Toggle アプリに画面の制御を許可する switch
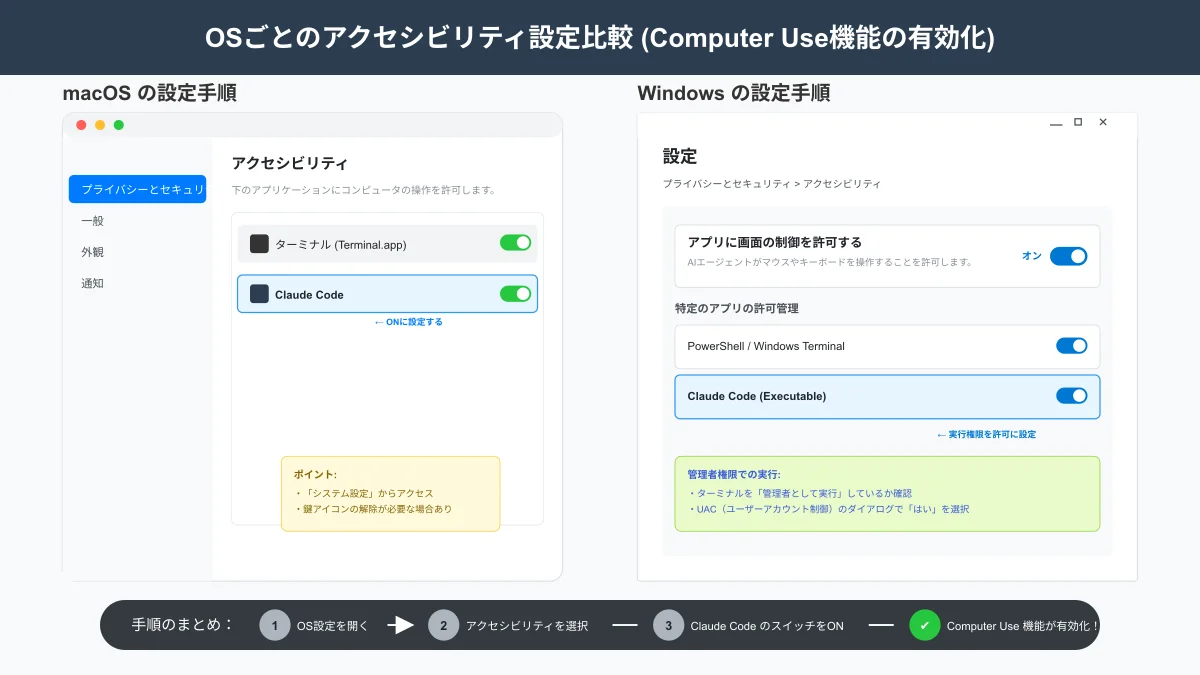 (x=1068, y=256)
